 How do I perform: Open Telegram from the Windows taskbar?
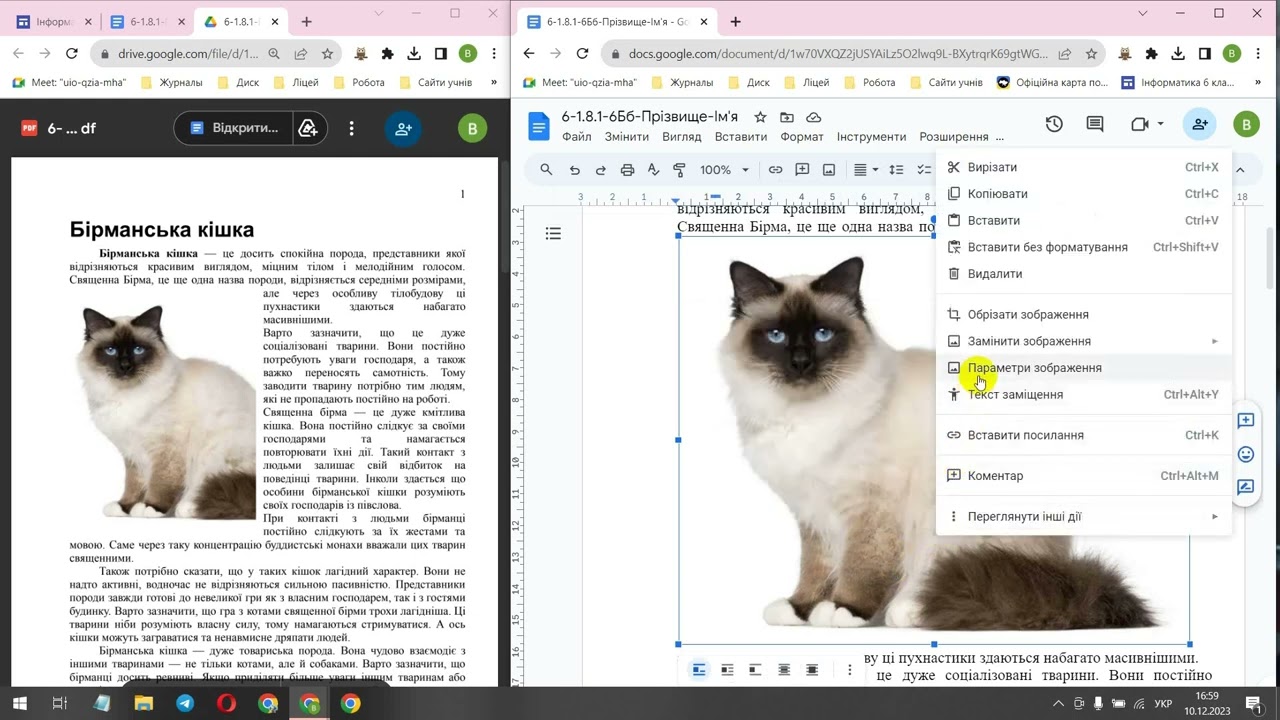coord(185,703)
